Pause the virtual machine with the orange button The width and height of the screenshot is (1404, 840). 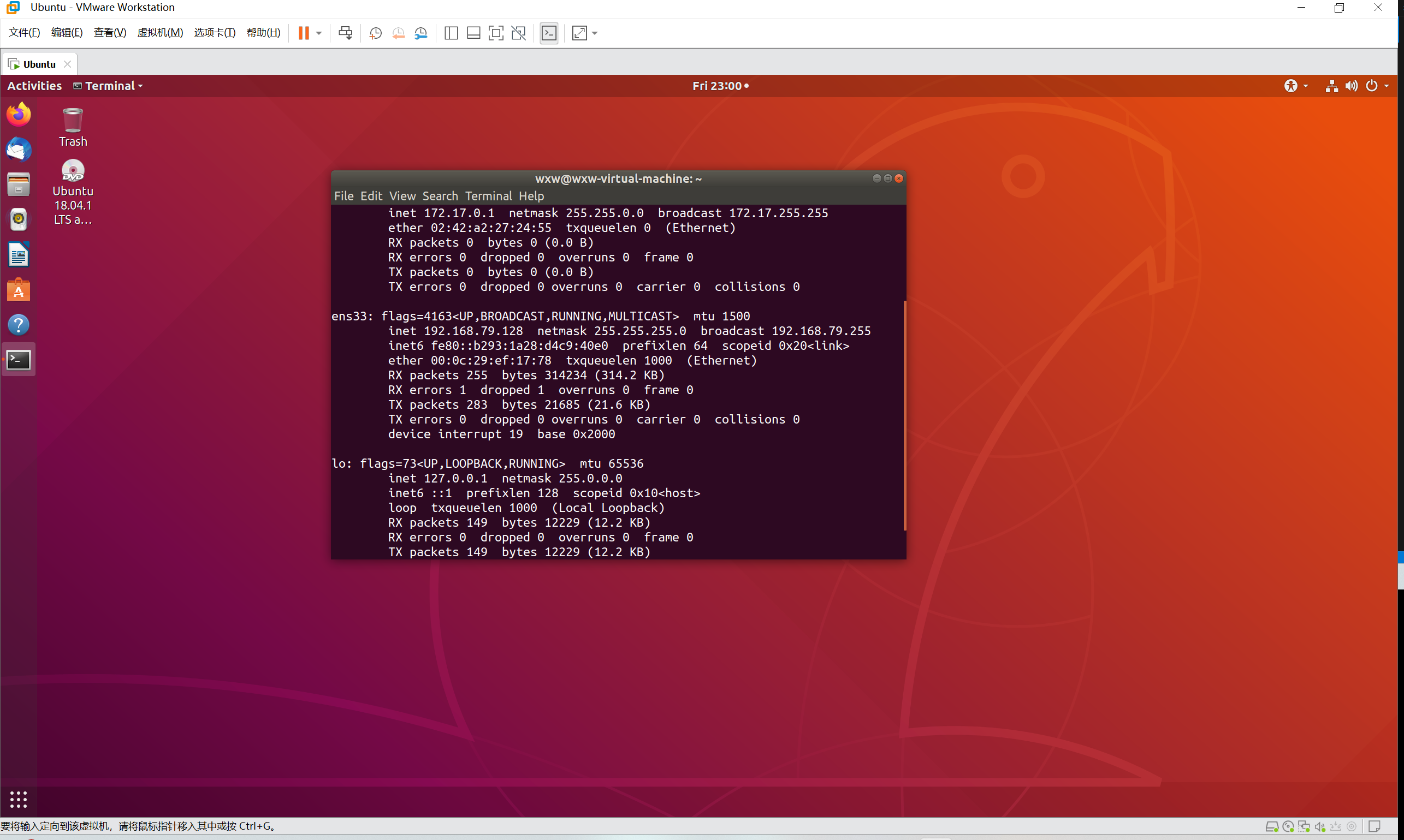point(304,33)
